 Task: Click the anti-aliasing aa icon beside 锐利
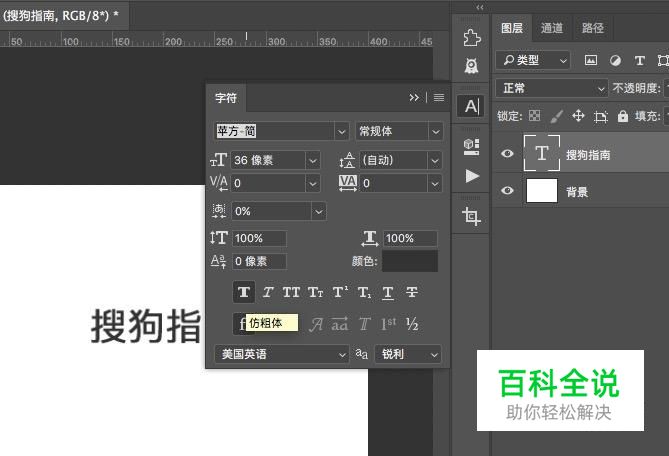(361, 354)
